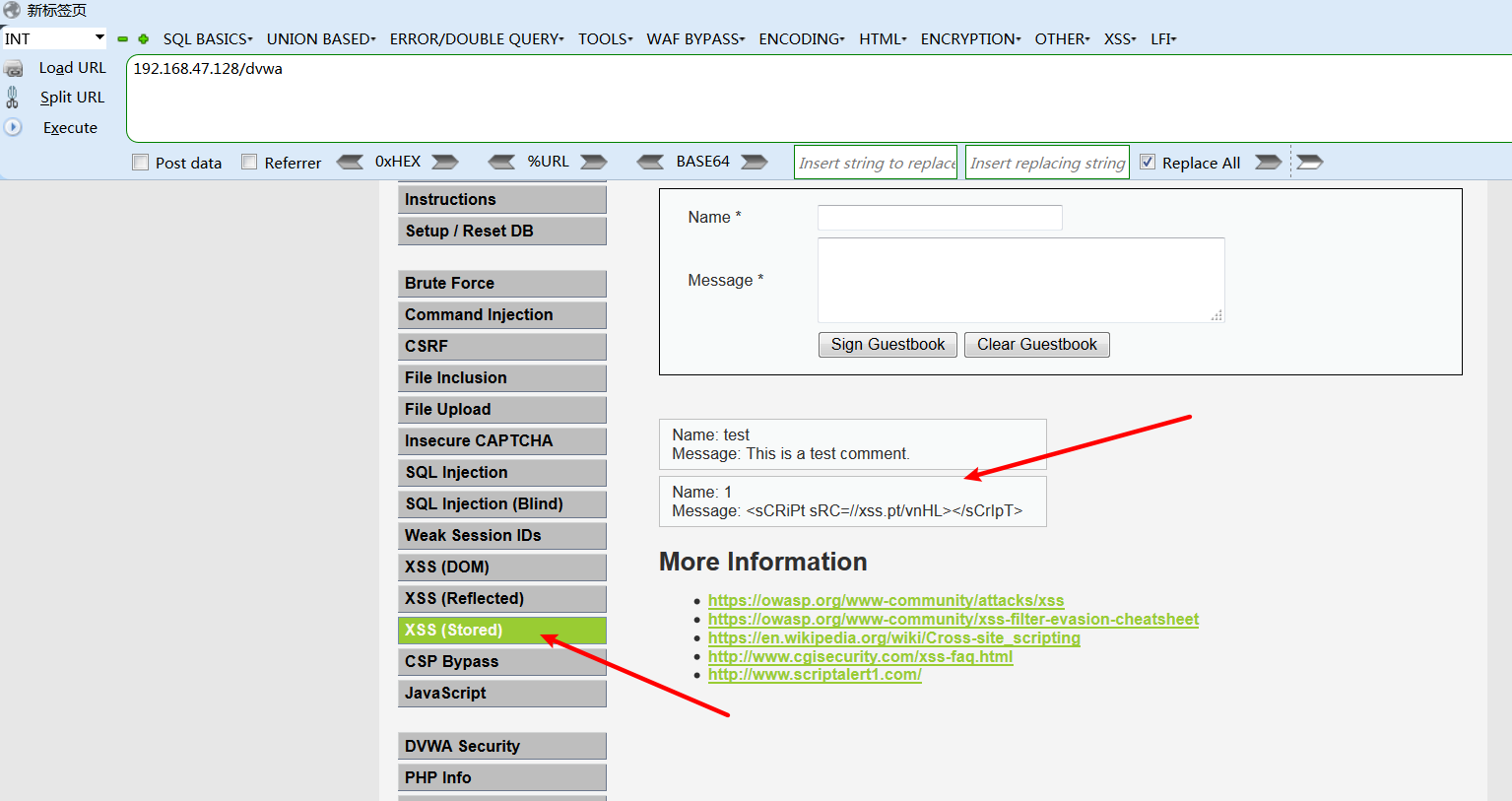
Task: Click the left arrow before BASE64
Action: 650,162
